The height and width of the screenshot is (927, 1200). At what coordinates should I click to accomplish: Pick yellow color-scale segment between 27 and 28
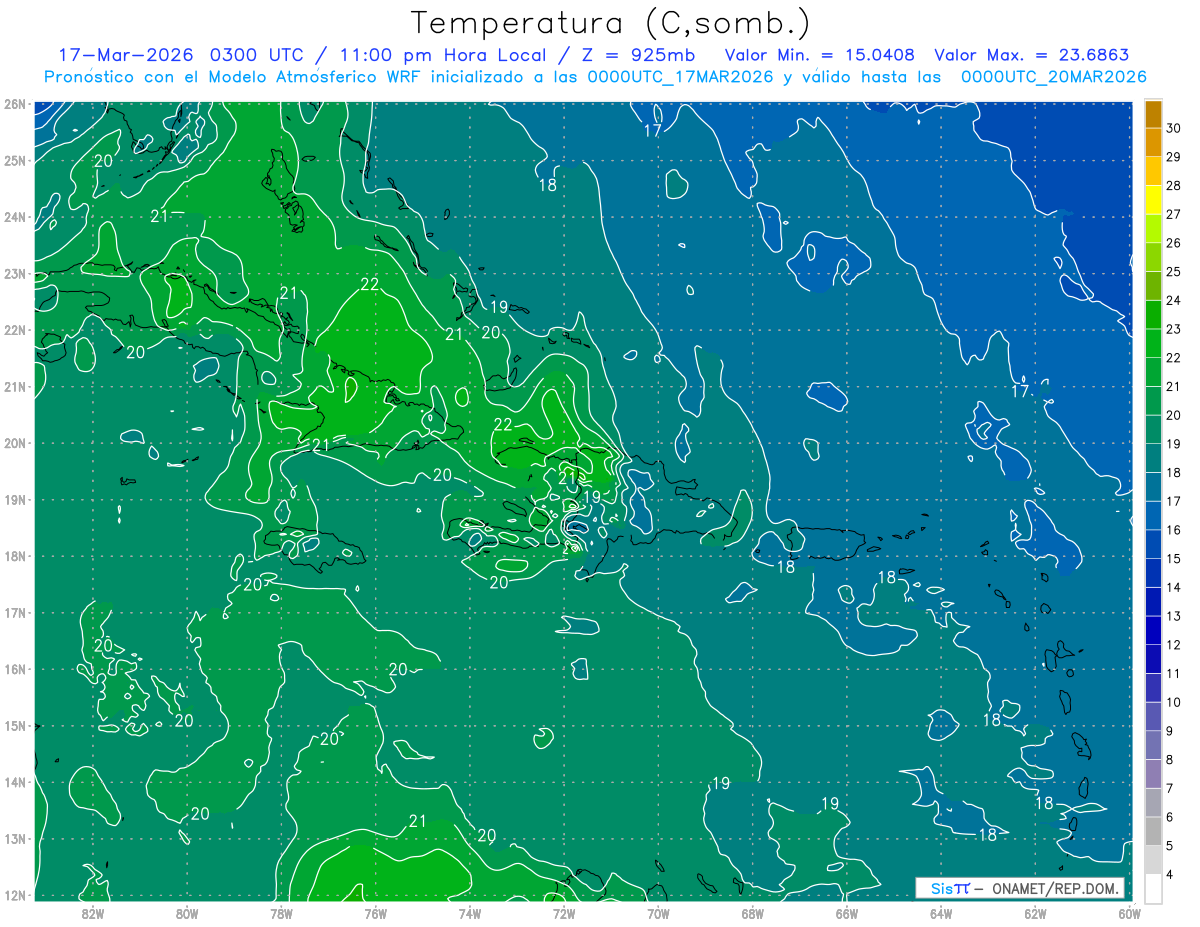1154,200
